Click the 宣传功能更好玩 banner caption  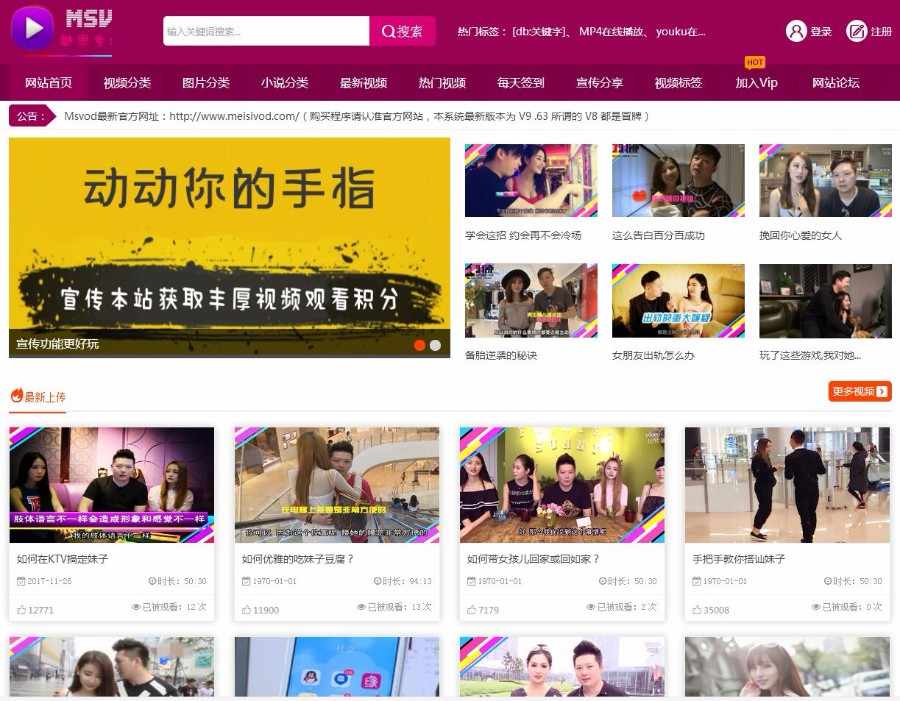tap(57, 344)
